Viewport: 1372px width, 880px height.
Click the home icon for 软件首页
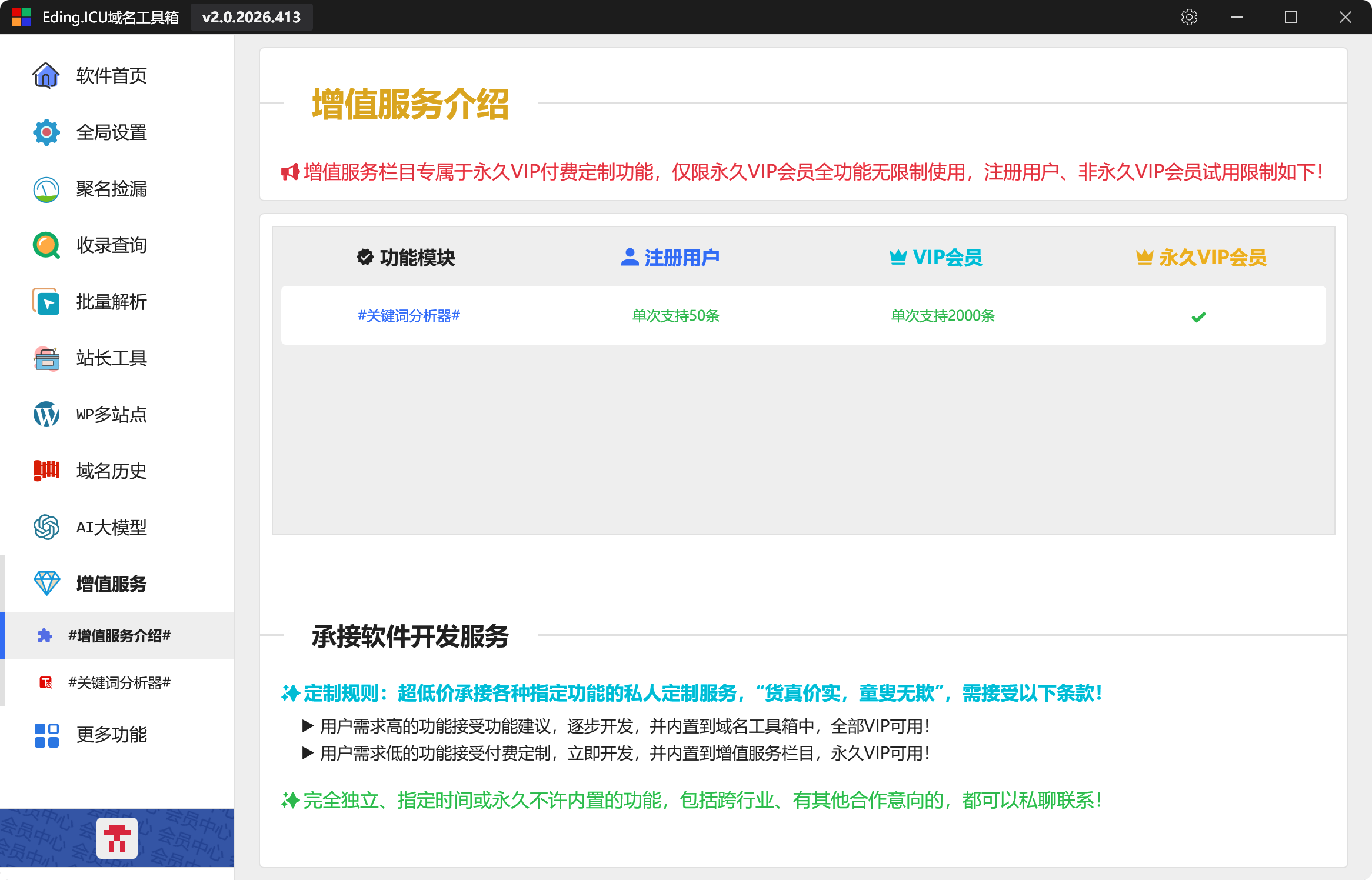(x=46, y=76)
